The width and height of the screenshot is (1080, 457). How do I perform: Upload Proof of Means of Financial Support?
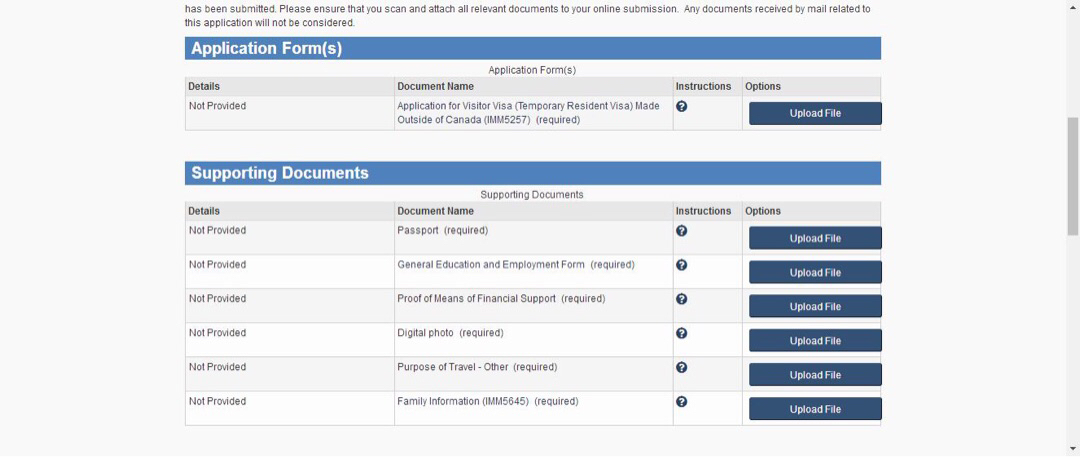814,306
